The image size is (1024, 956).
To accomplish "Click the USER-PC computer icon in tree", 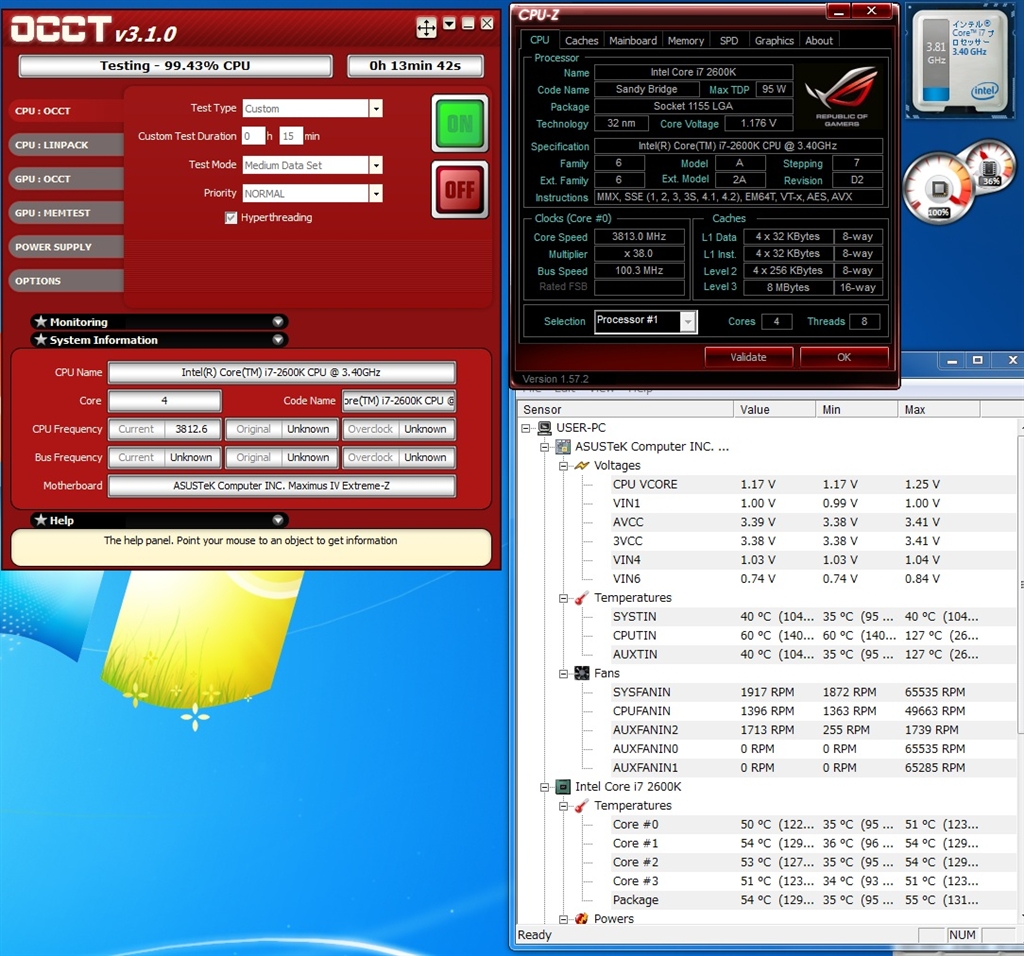I will tap(545, 428).
